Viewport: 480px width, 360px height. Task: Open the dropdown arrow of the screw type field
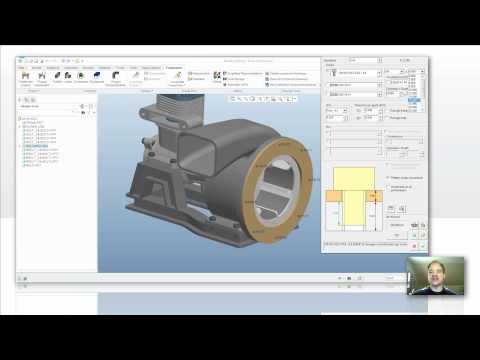point(379,73)
